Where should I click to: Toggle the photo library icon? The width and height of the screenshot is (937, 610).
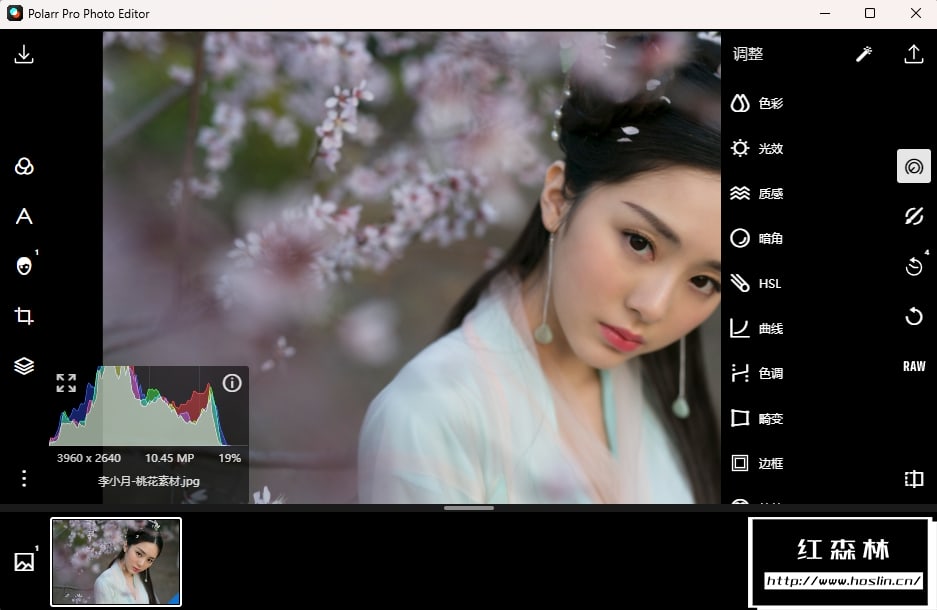tap(24, 562)
